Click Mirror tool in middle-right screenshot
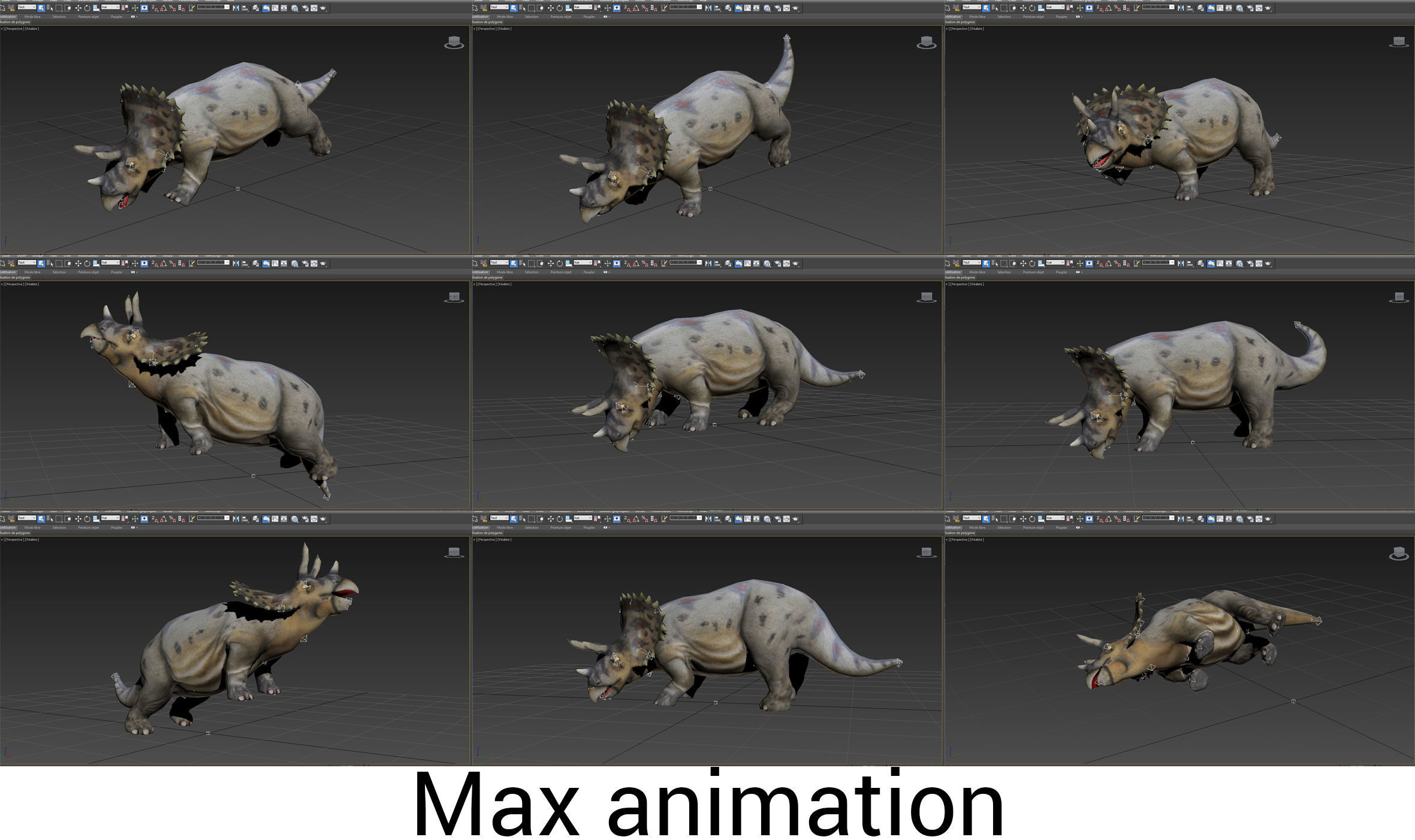Image resolution: width=1415 pixels, height=840 pixels. (x=1181, y=263)
